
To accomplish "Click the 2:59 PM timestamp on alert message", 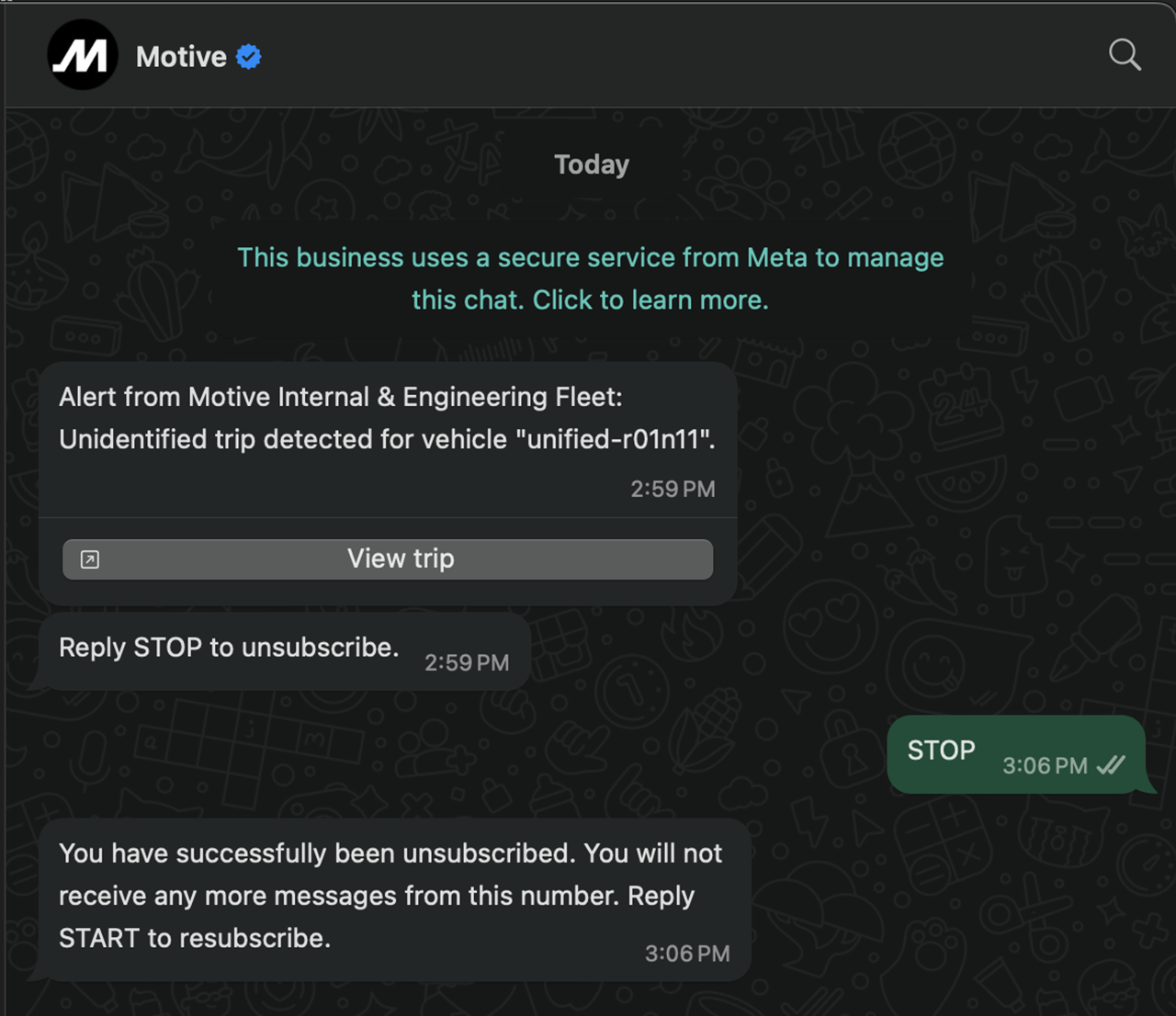I will pyautogui.click(x=673, y=489).
